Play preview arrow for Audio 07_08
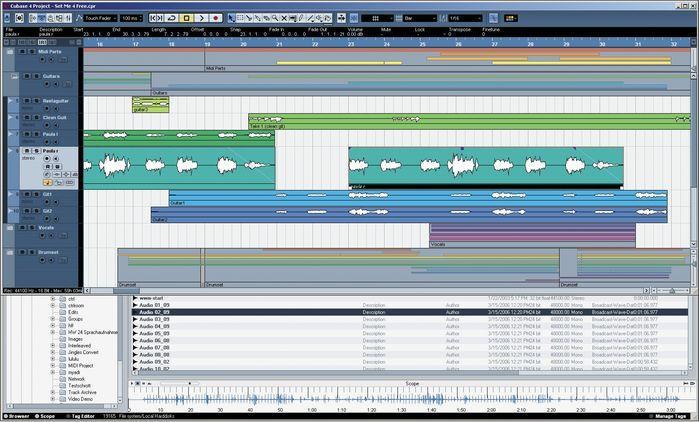699x422 pixels. pos(135,348)
